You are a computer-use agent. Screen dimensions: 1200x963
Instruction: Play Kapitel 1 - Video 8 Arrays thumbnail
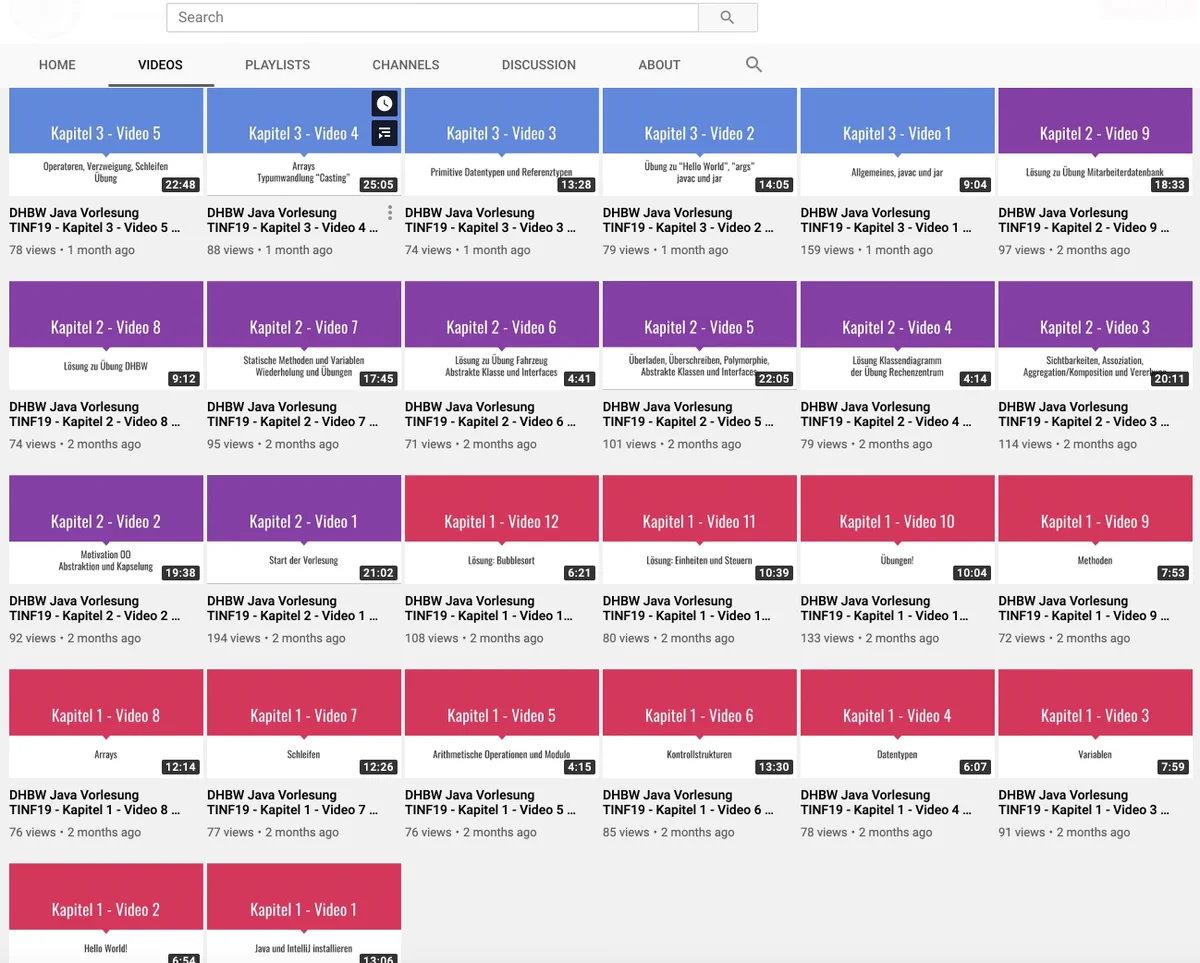coord(106,724)
